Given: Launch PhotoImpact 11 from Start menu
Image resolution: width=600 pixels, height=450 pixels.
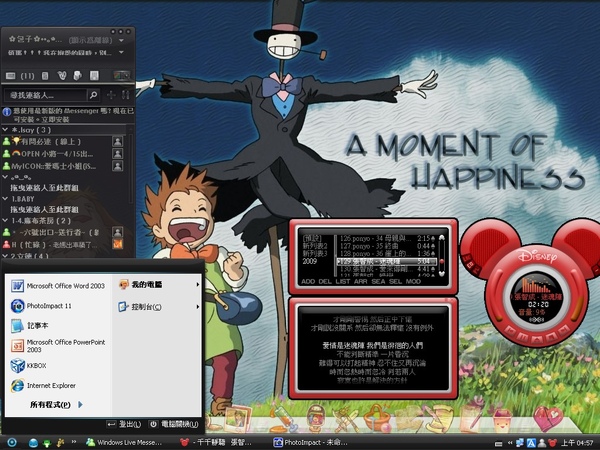Looking at the screenshot, I should (x=41, y=306).
